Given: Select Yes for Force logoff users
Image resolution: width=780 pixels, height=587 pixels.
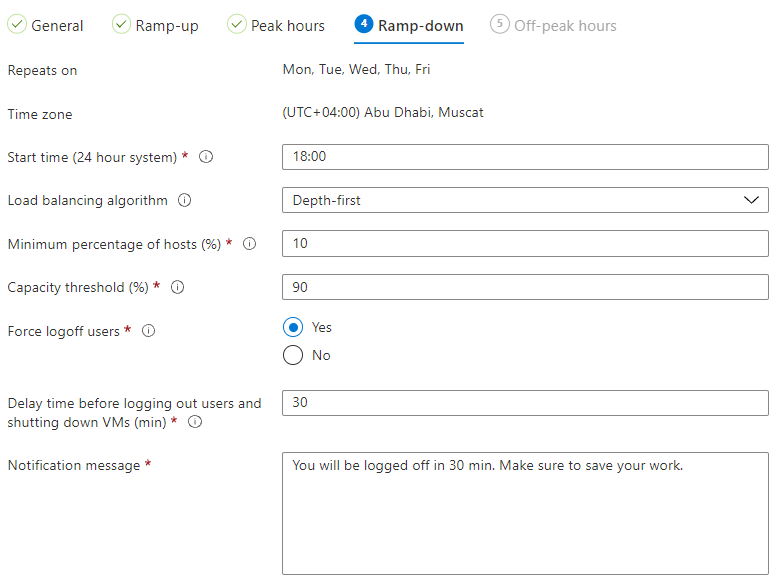Looking at the screenshot, I should point(293,327).
